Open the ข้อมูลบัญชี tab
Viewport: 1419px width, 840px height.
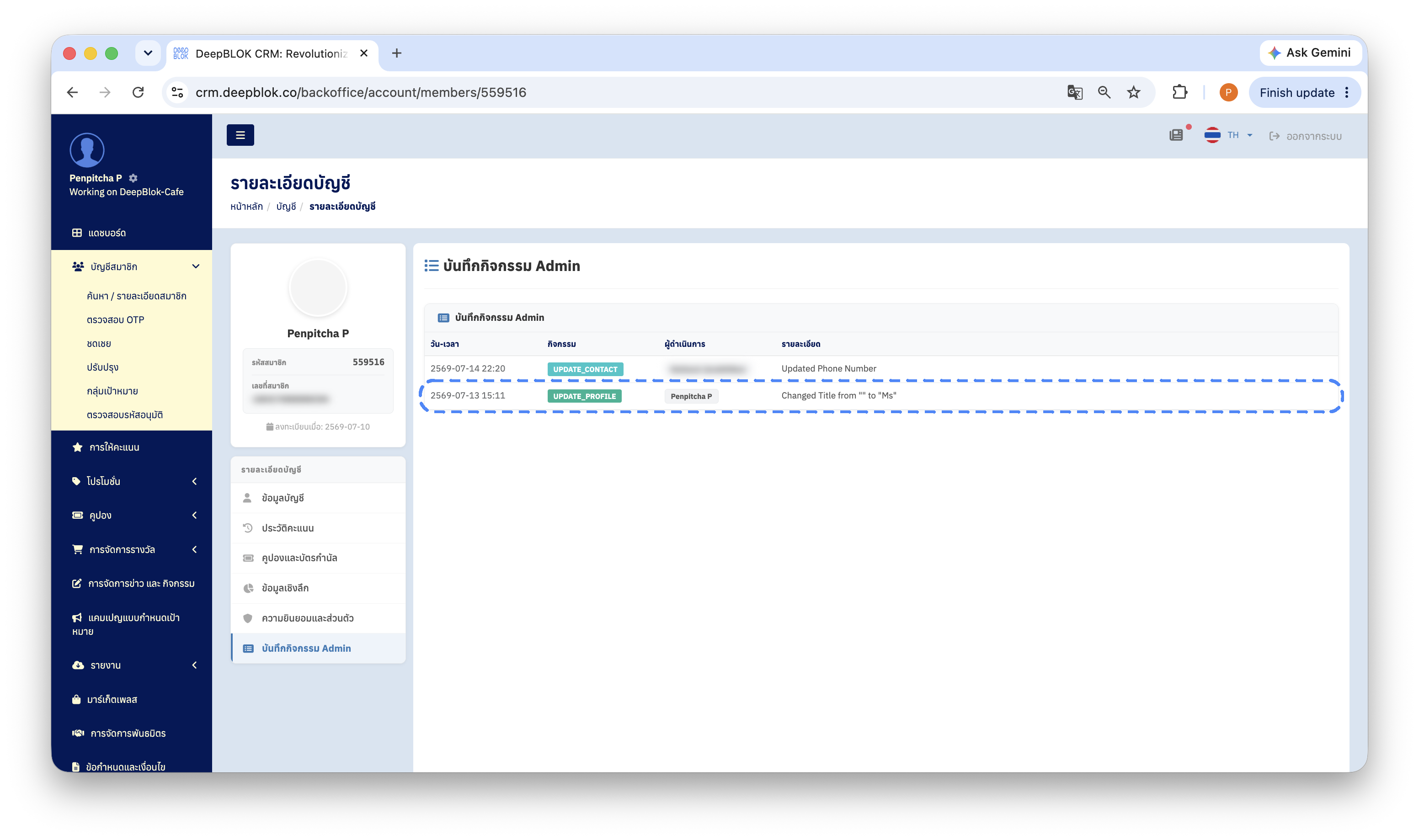(x=318, y=498)
